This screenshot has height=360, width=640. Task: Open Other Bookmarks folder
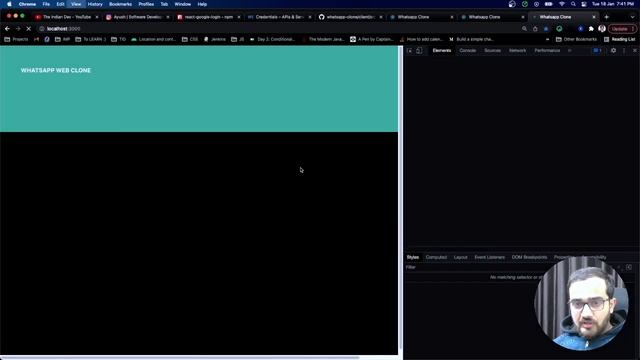coord(576,39)
